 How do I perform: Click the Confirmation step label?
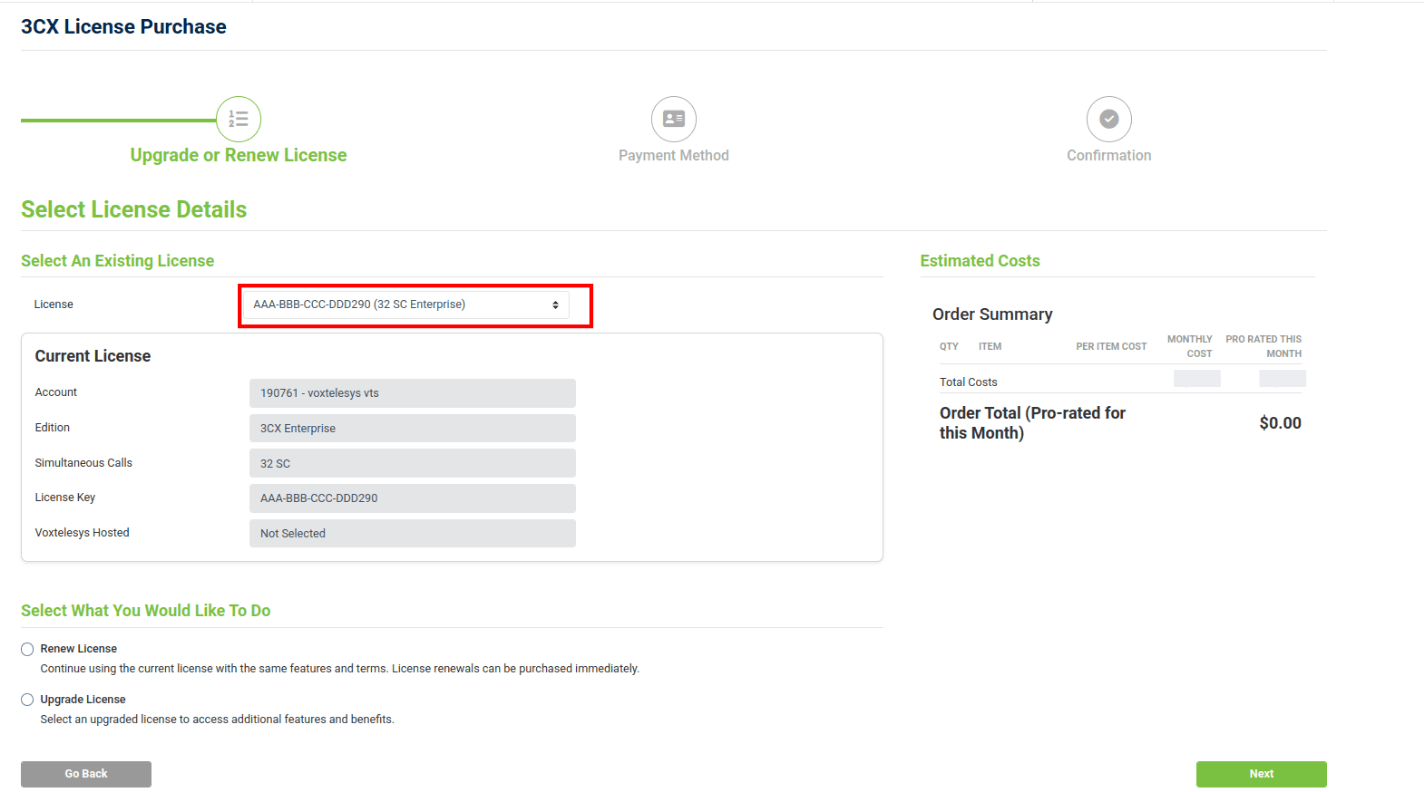pyautogui.click(x=1109, y=155)
